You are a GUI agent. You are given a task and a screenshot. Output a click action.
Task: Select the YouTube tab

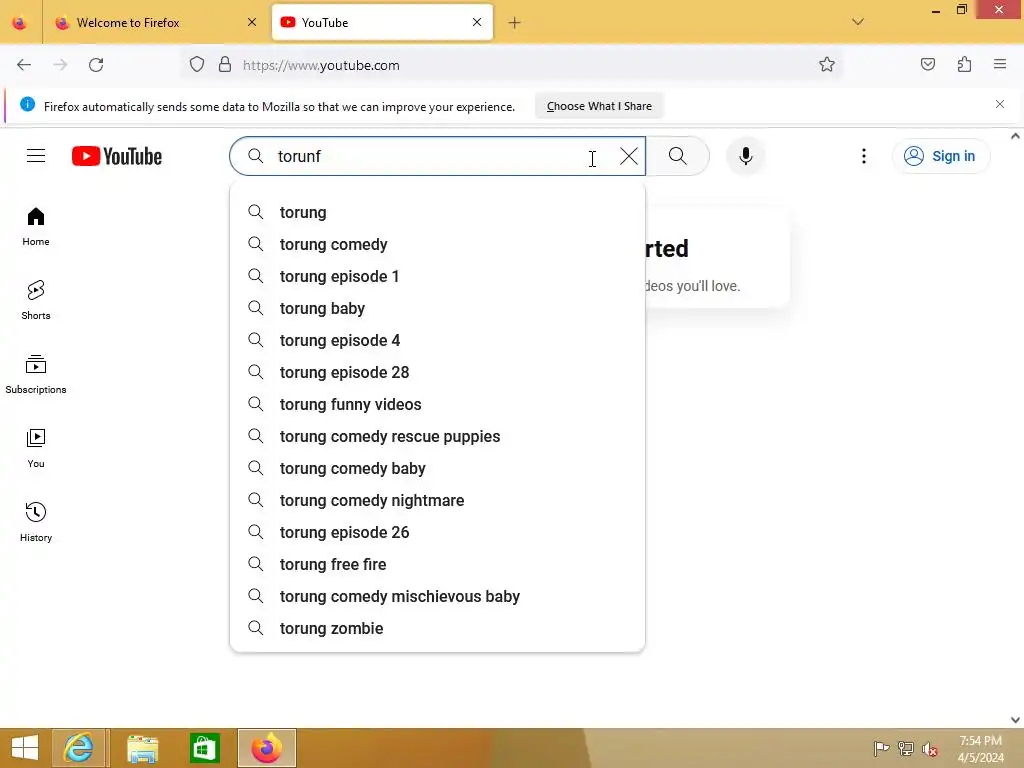382,23
